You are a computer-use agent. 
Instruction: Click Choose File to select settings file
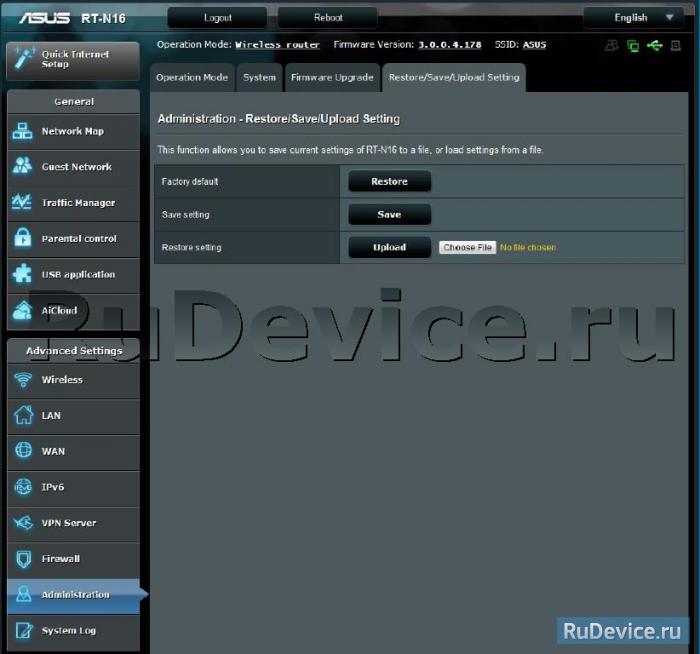[x=467, y=247]
